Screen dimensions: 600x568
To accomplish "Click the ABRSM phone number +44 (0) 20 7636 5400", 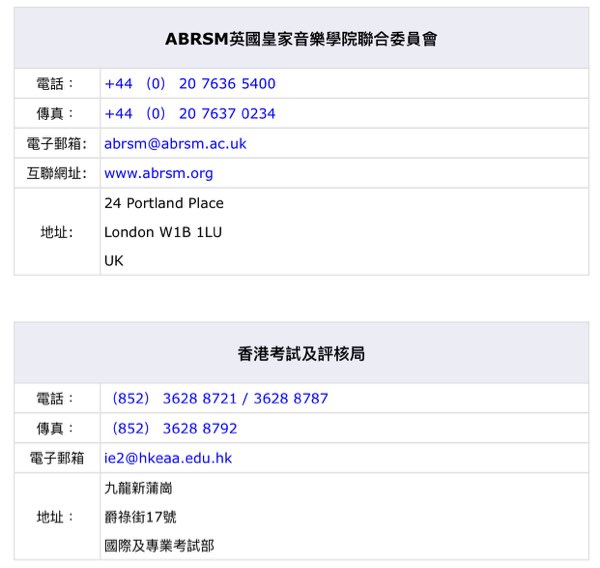I will pos(189,84).
